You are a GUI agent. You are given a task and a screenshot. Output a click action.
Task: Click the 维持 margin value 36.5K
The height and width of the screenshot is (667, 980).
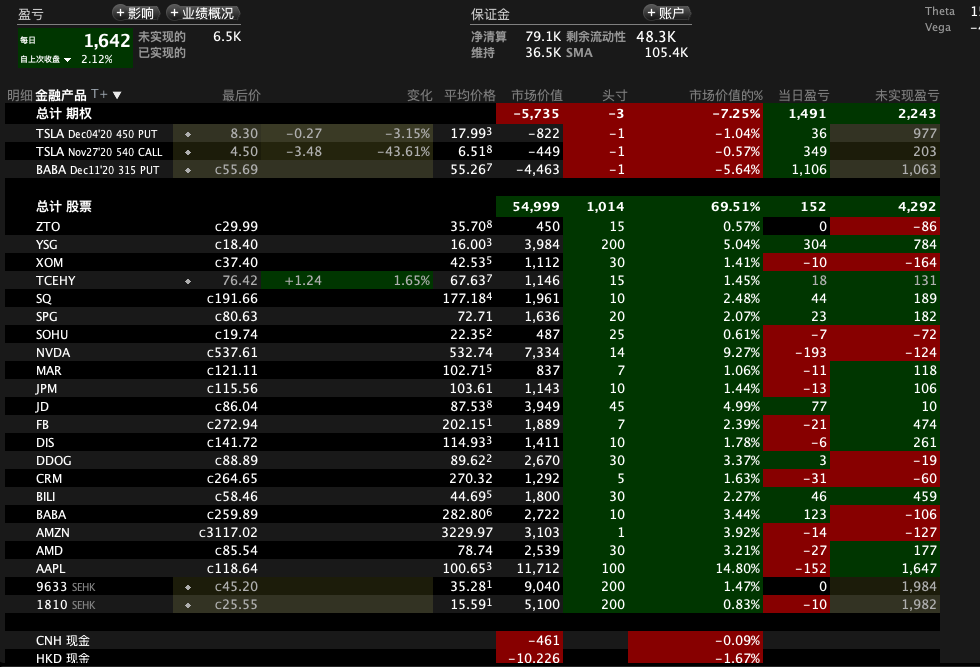(x=543, y=53)
